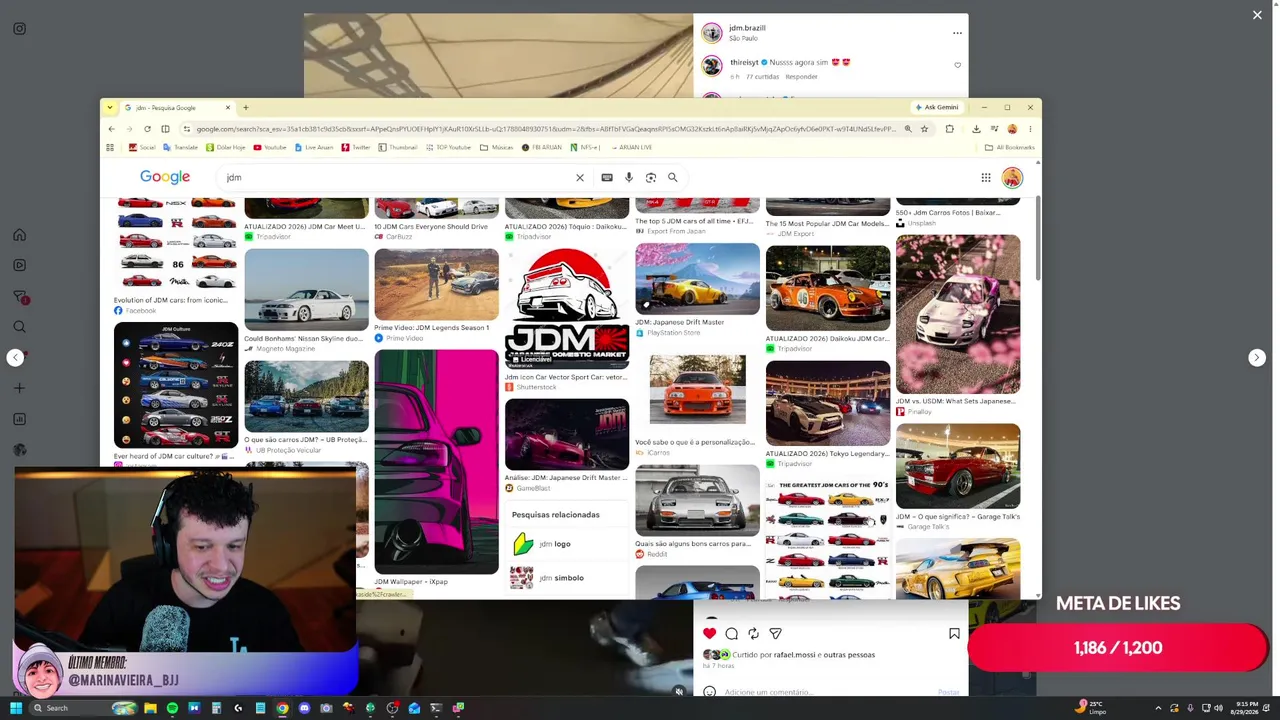Screen dimensions: 1280x720
Task: Close the Instagram post viewer
Action: [1257, 15]
